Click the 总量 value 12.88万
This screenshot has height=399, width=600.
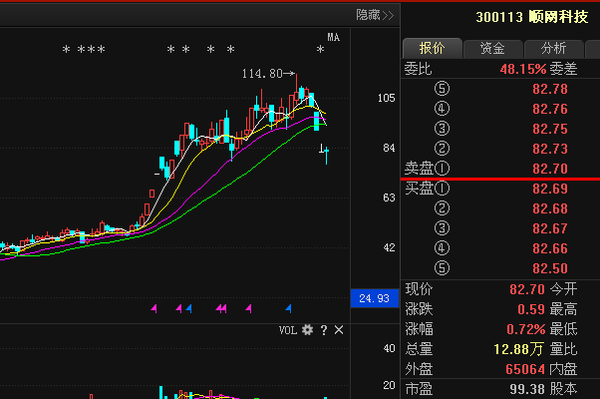pos(518,349)
